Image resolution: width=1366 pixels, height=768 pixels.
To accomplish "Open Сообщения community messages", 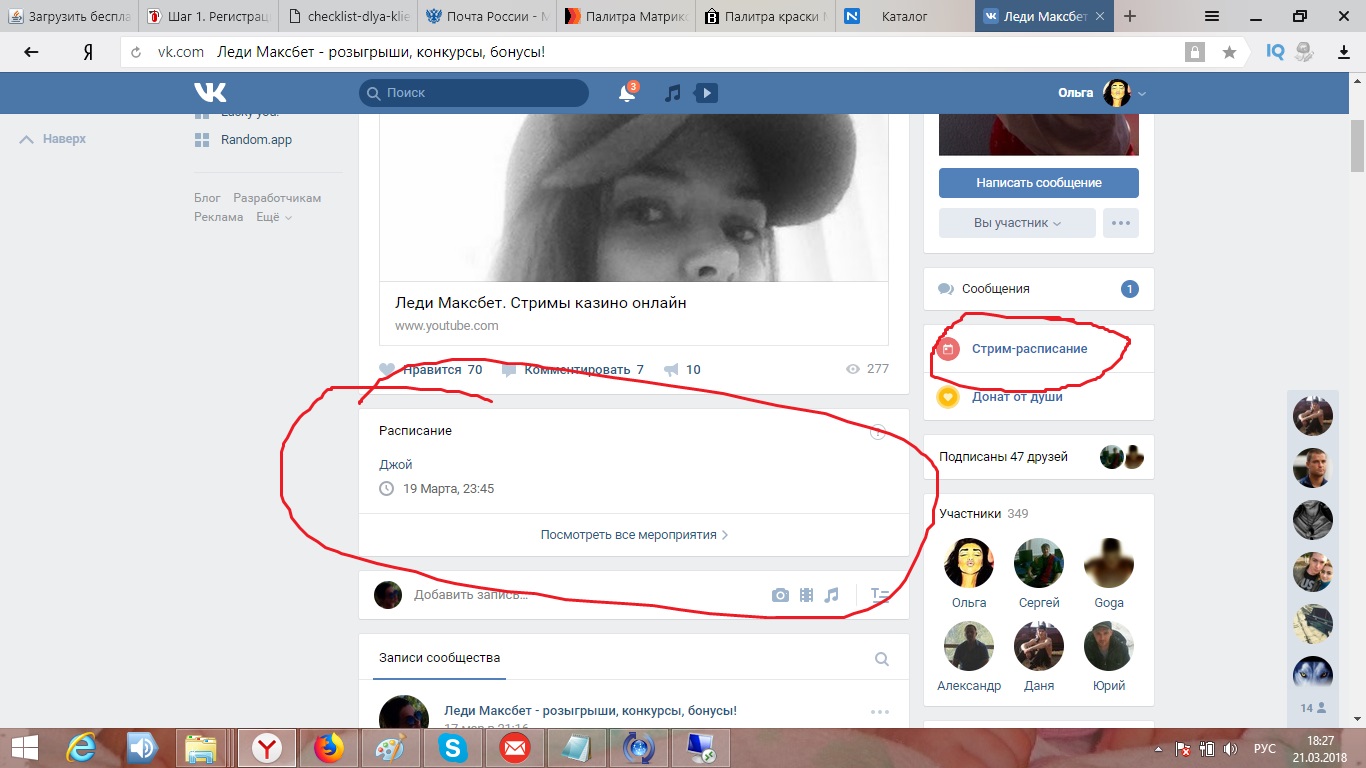I will pos(1039,289).
